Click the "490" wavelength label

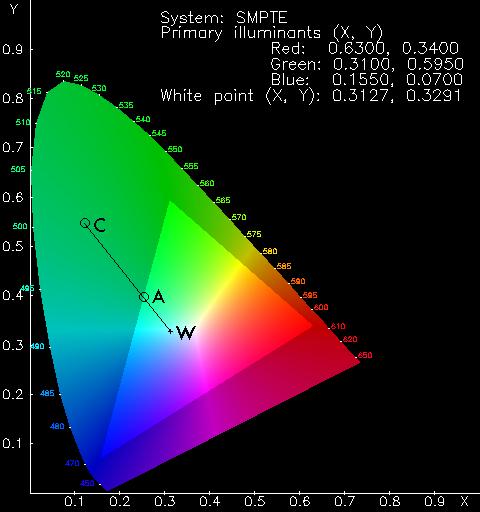37,346
